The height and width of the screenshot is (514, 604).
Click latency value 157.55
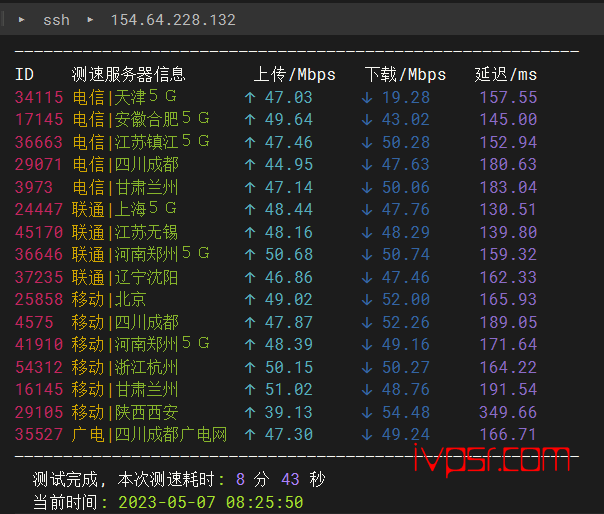pos(508,97)
